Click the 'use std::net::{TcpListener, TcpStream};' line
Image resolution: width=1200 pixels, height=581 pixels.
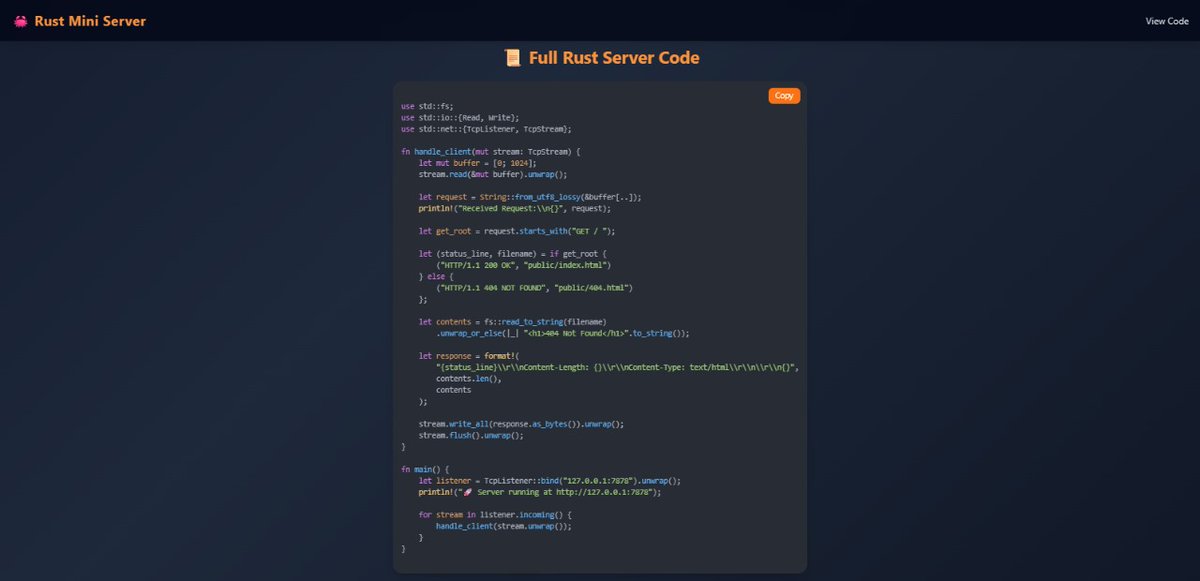pyautogui.click(x=486, y=129)
